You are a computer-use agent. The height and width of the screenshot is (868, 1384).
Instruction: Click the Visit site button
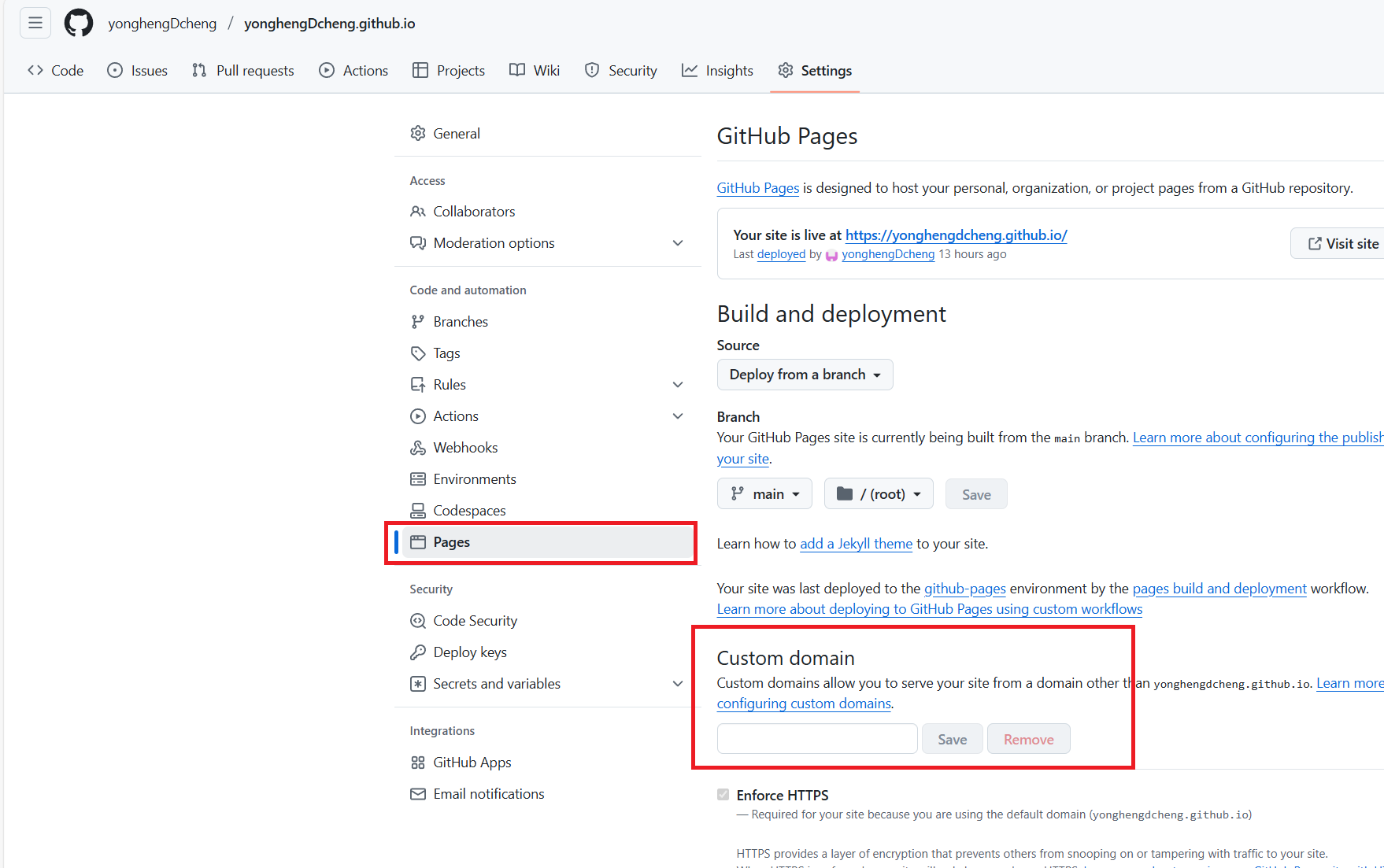point(1342,244)
